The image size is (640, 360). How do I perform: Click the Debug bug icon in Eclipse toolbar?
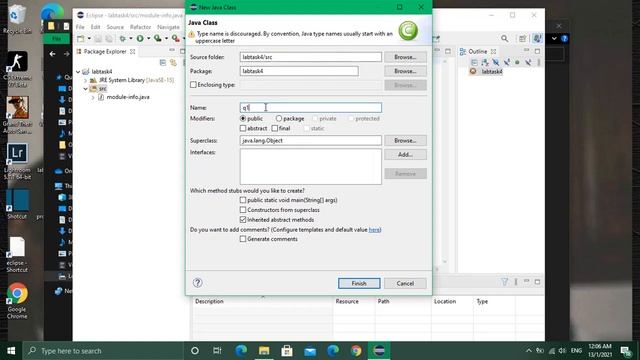click(122, 38)
